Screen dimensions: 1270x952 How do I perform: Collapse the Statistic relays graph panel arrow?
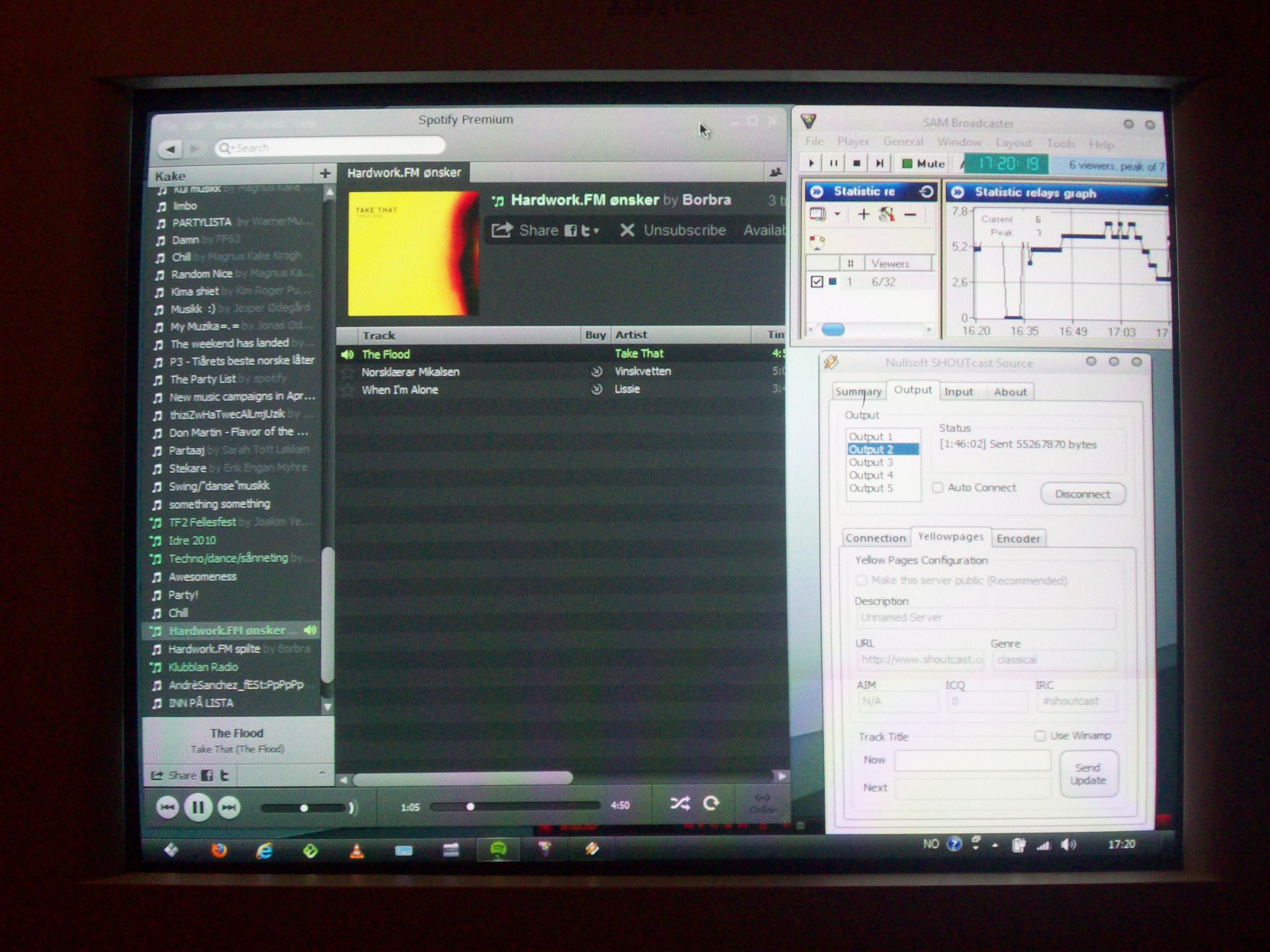957,193
